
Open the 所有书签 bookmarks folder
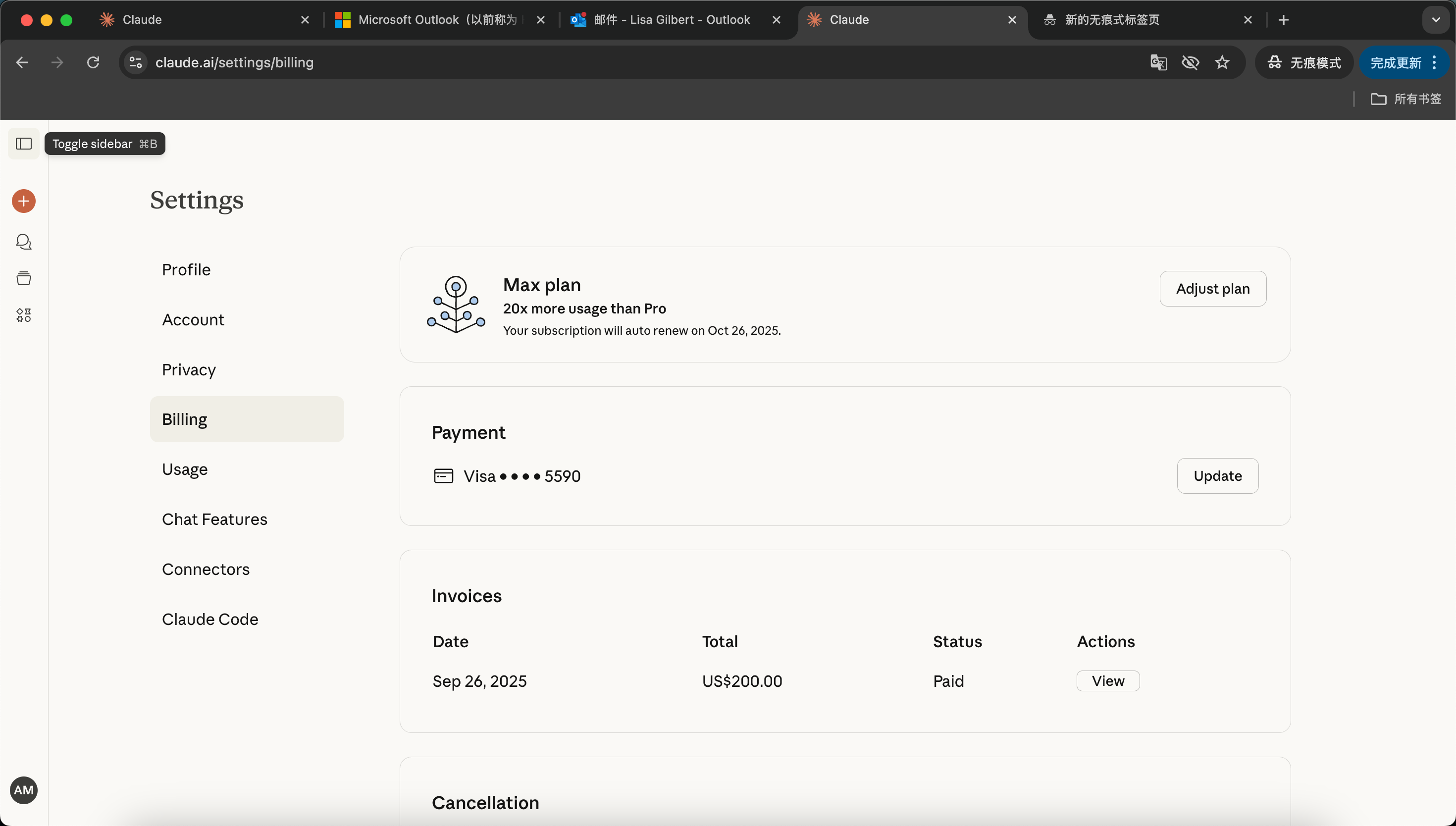tap(1405, 99)
